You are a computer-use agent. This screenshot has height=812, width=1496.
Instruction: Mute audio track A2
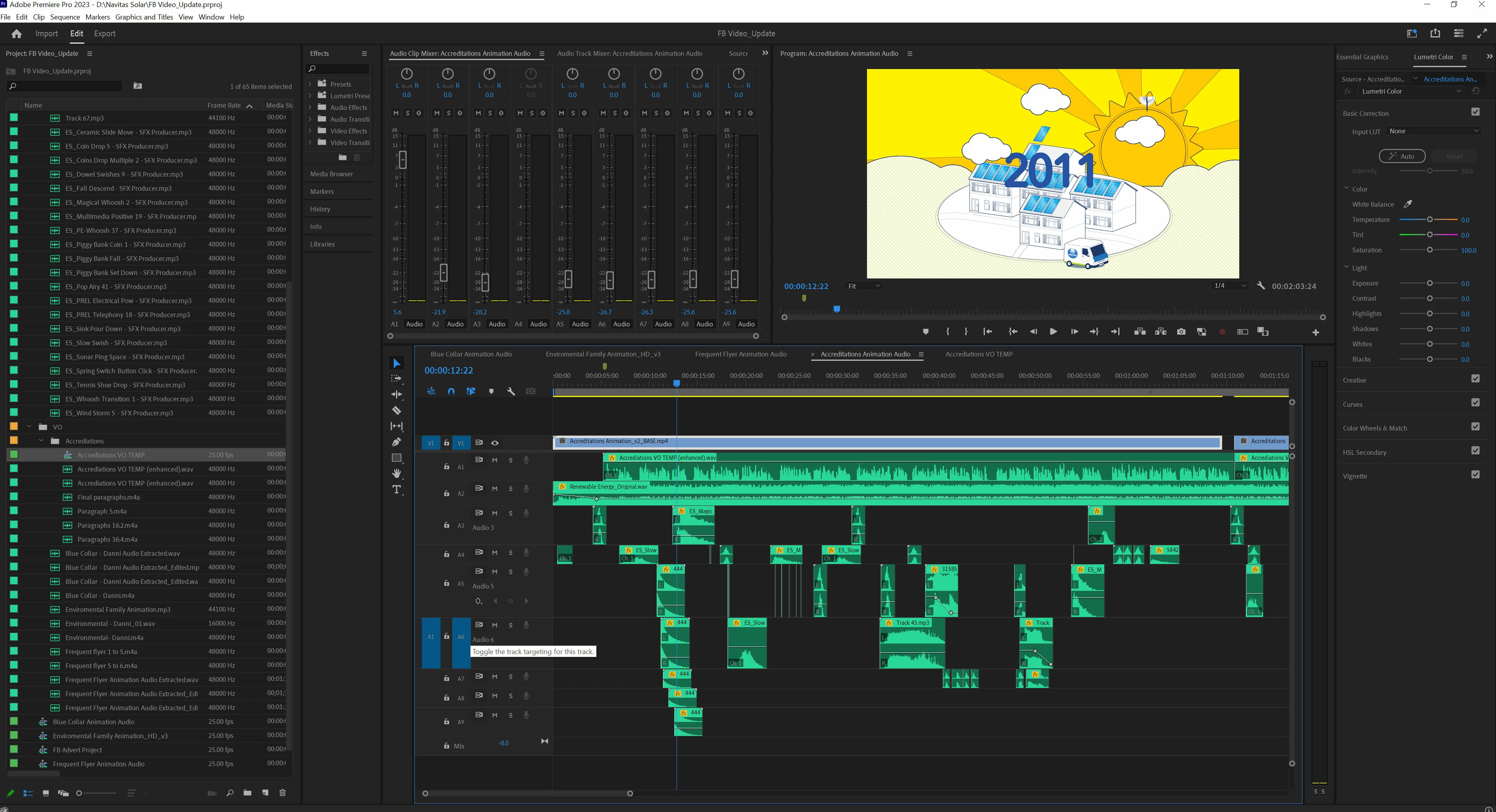(495, 489)
